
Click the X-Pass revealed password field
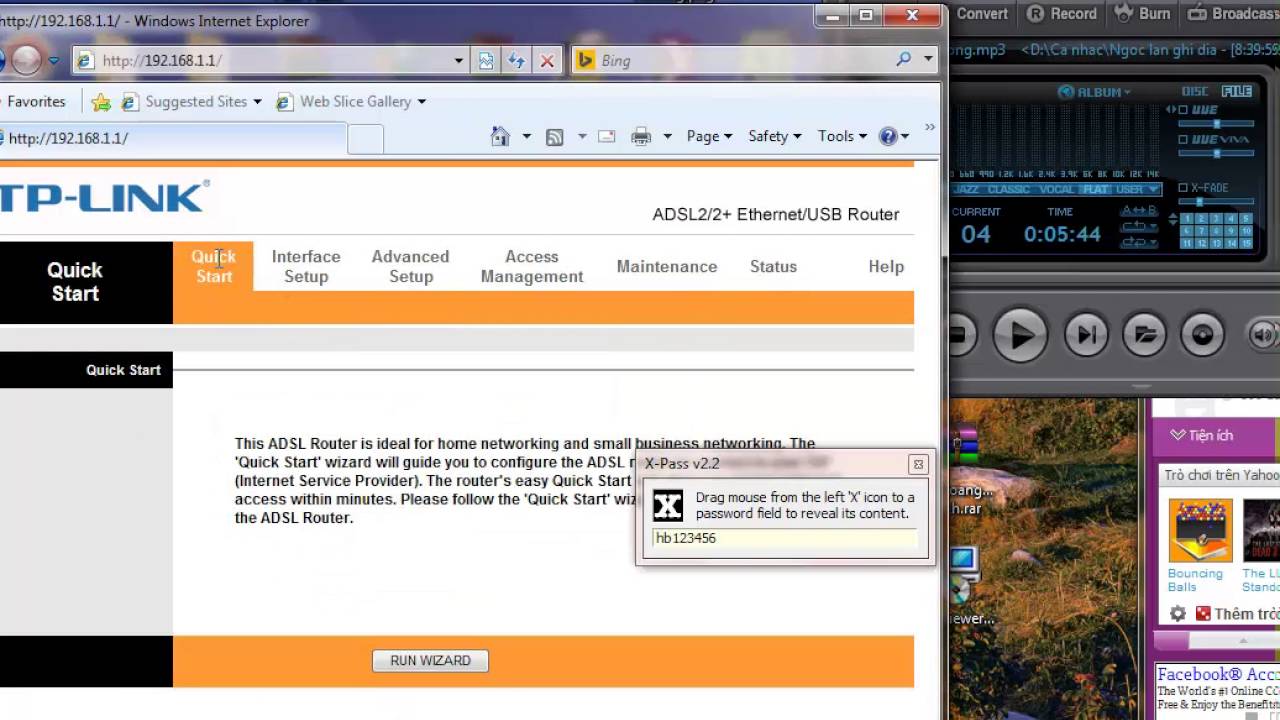(x=785, y=538)
